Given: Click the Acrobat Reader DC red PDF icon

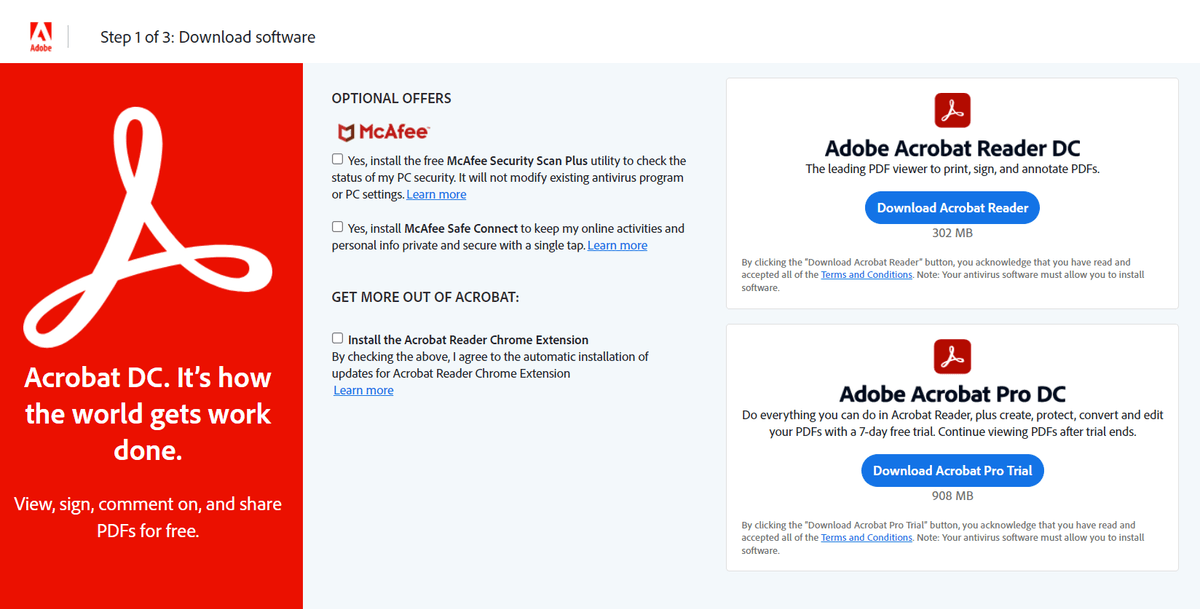Looking at the screenshot, I should (952, 110).
